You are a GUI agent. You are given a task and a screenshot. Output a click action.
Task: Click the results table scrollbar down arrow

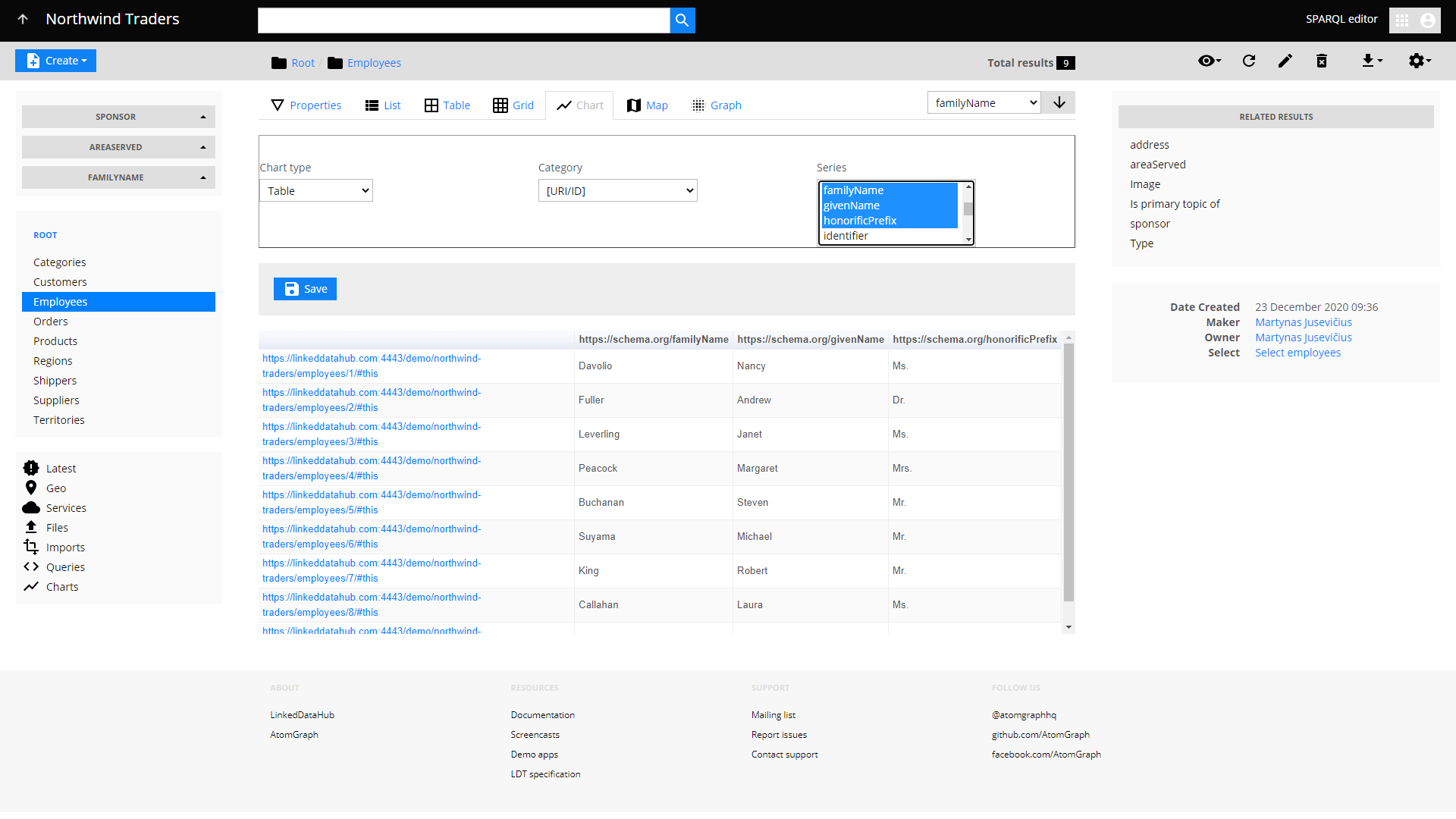pos(1068,627)
